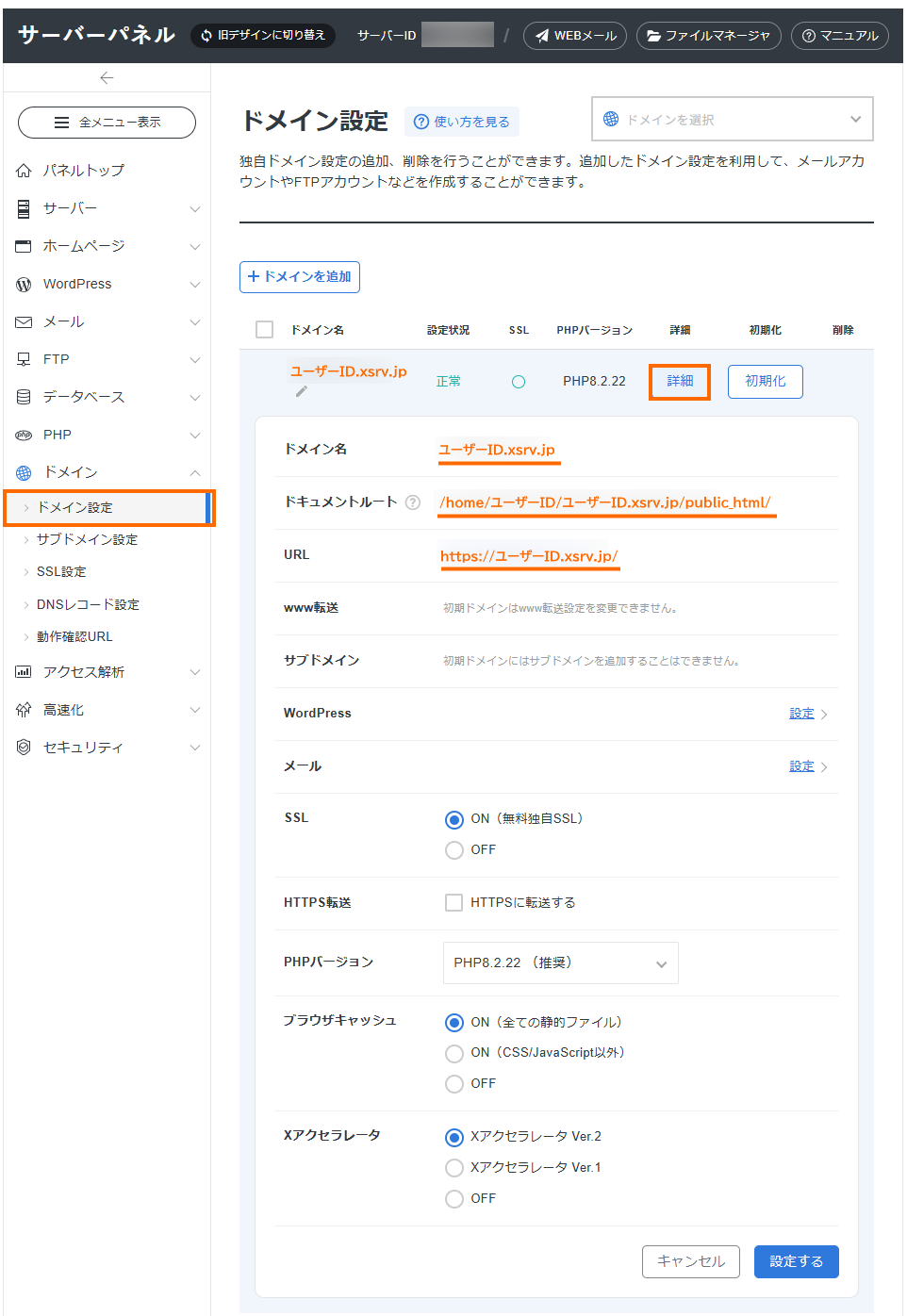Image resolution: width=907 pixels, height=1316 pixels.
Task: Expand the FTP menu chevron
Action: (195, 360)
